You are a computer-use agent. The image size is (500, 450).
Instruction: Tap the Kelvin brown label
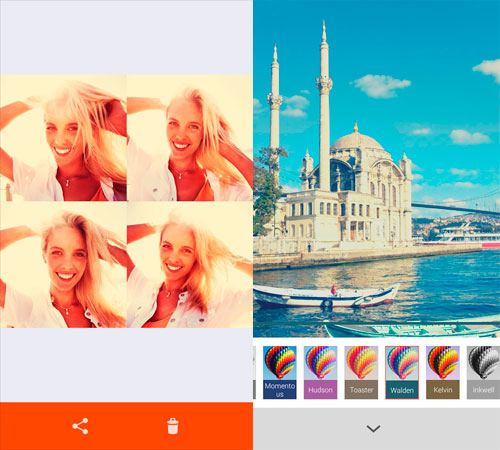tap(443, 390)
